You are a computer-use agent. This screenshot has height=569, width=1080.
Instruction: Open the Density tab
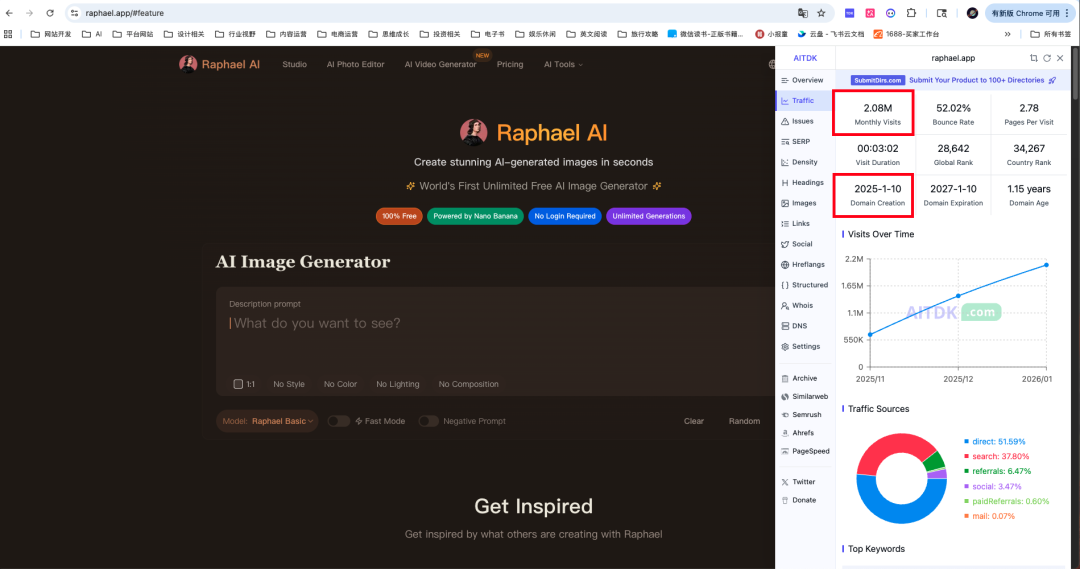(x=803, y=162)
